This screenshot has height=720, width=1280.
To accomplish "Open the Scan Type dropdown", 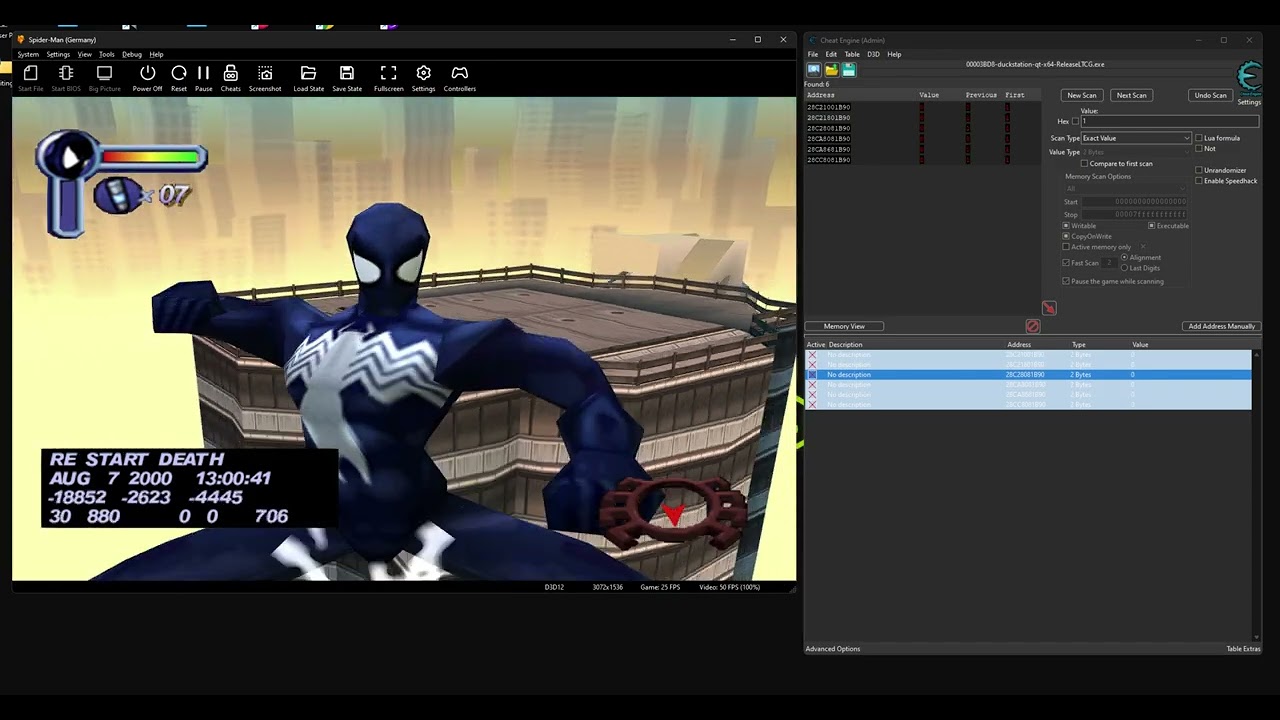I will point(1136,138).
